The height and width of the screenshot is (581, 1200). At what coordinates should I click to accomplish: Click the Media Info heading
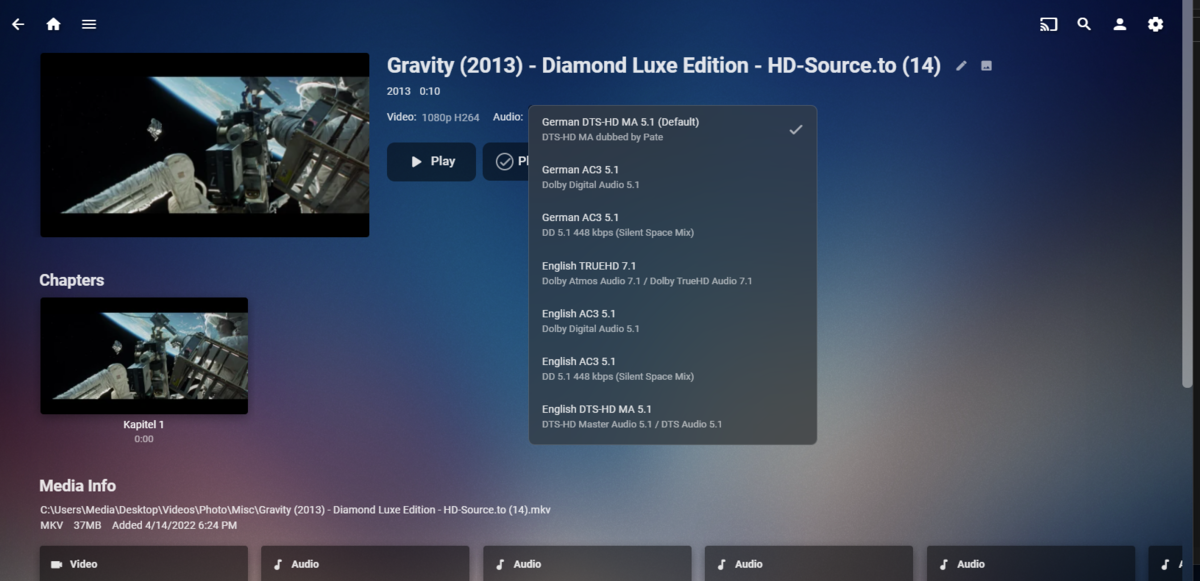78,486
